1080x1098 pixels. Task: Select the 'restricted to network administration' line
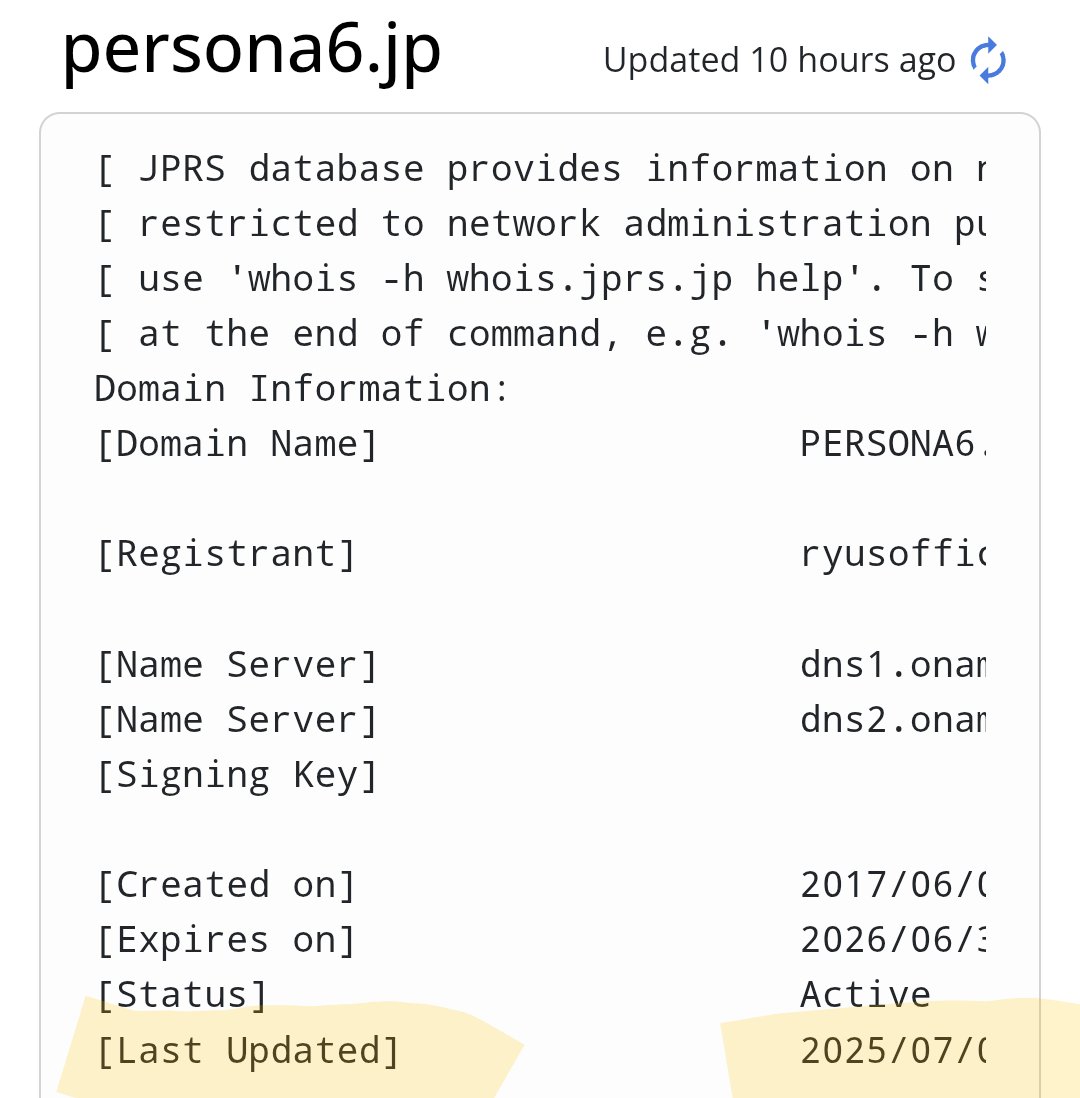[539, 225]
